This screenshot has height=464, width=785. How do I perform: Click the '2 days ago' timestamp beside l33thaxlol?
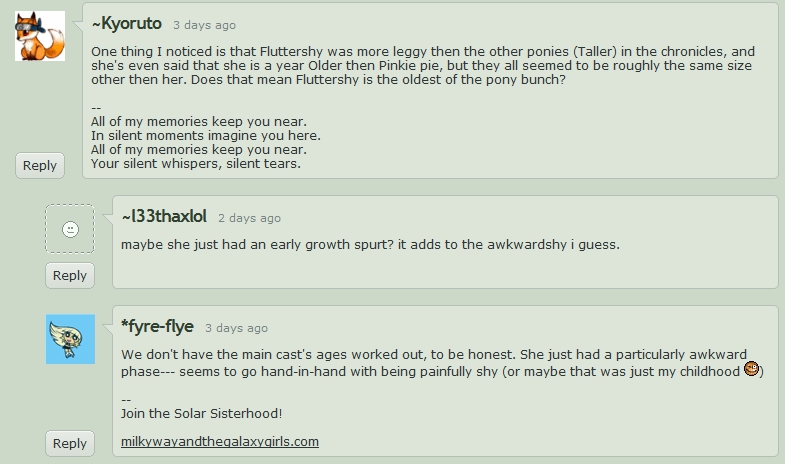[x=249, y=218]
